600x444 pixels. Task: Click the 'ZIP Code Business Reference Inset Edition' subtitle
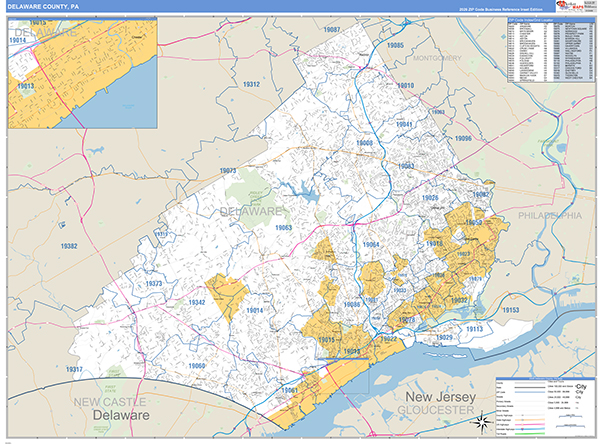tap(501, 9)
